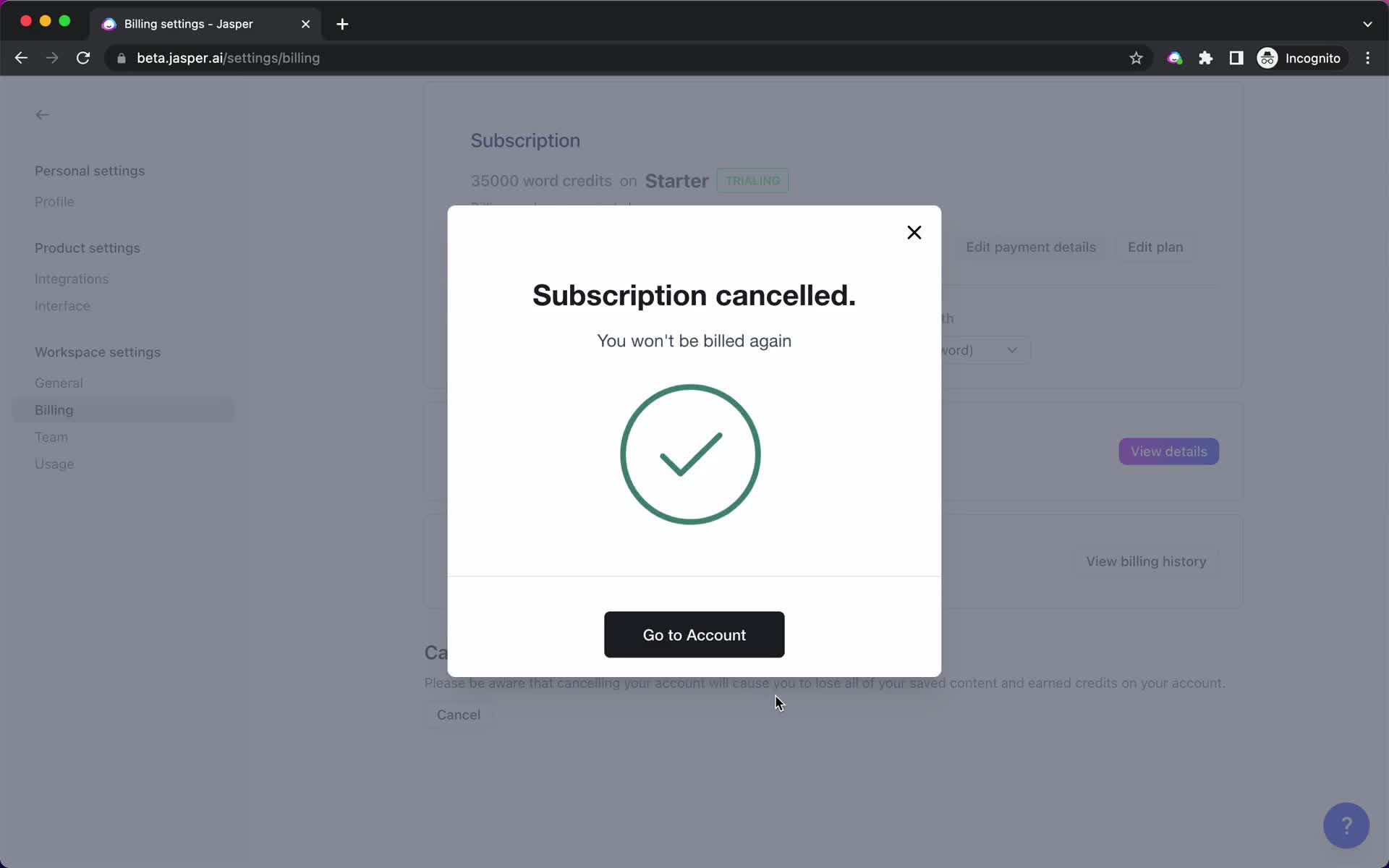Click Go to Account button

694,634
